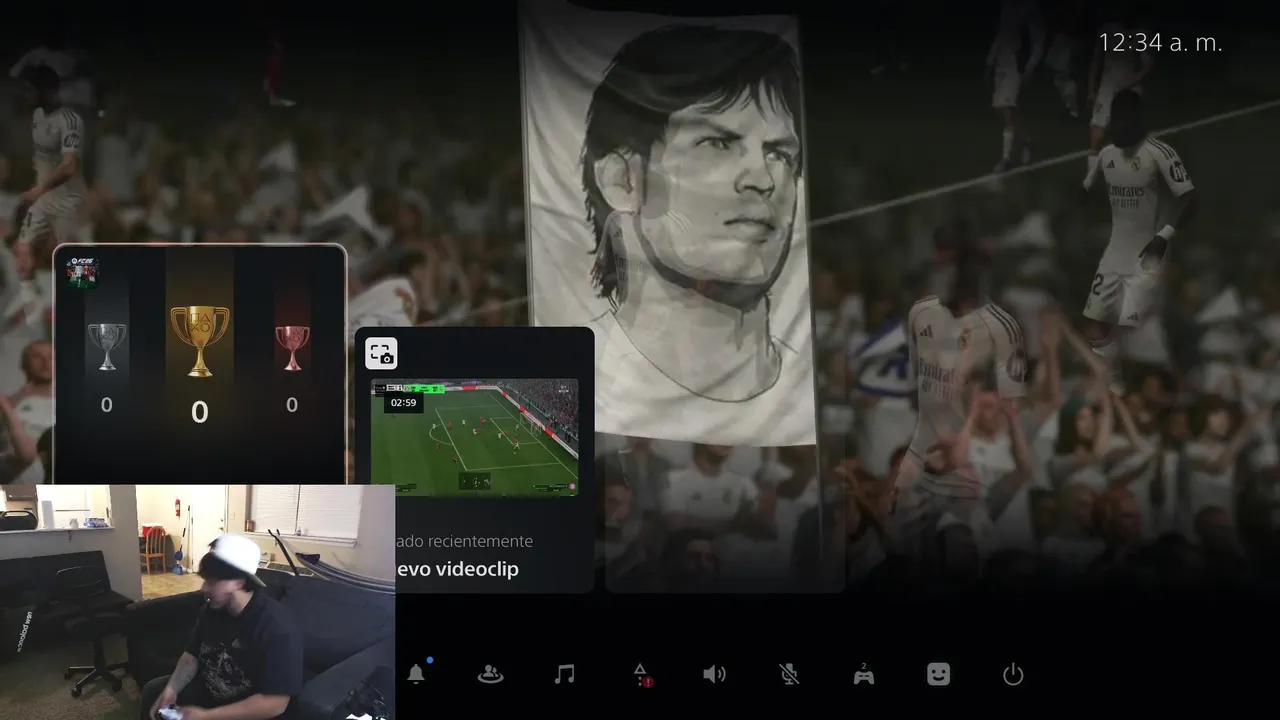The width and height of the screenshot is (1280, 720).
Task: Click the bronze trophy count 0
Action: 292,405
